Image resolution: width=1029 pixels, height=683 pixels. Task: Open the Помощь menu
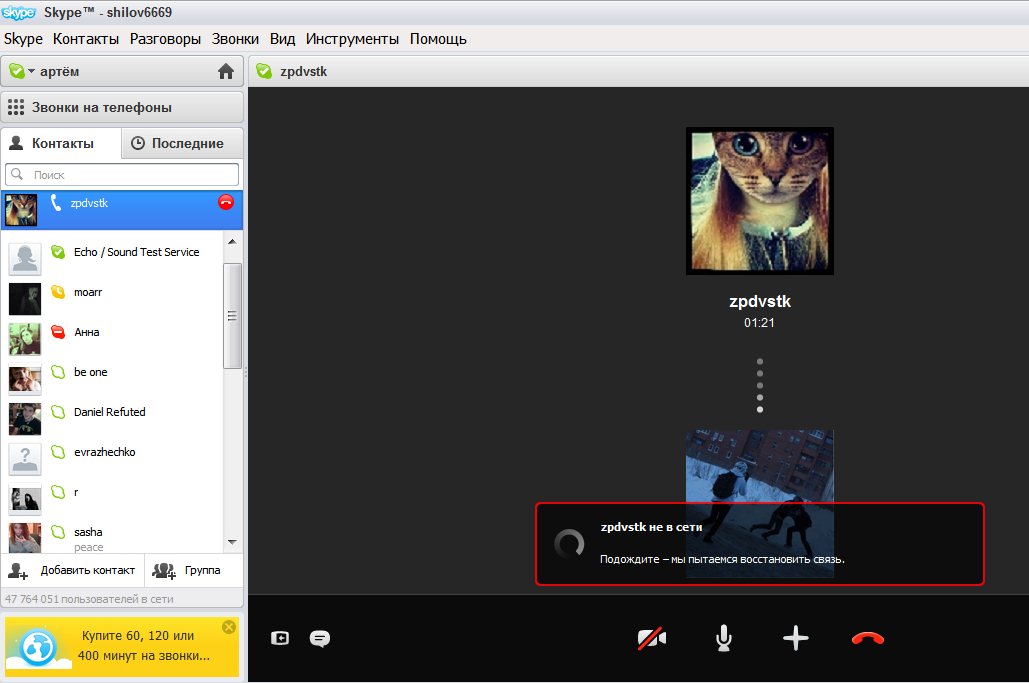[x=438, y=39]
